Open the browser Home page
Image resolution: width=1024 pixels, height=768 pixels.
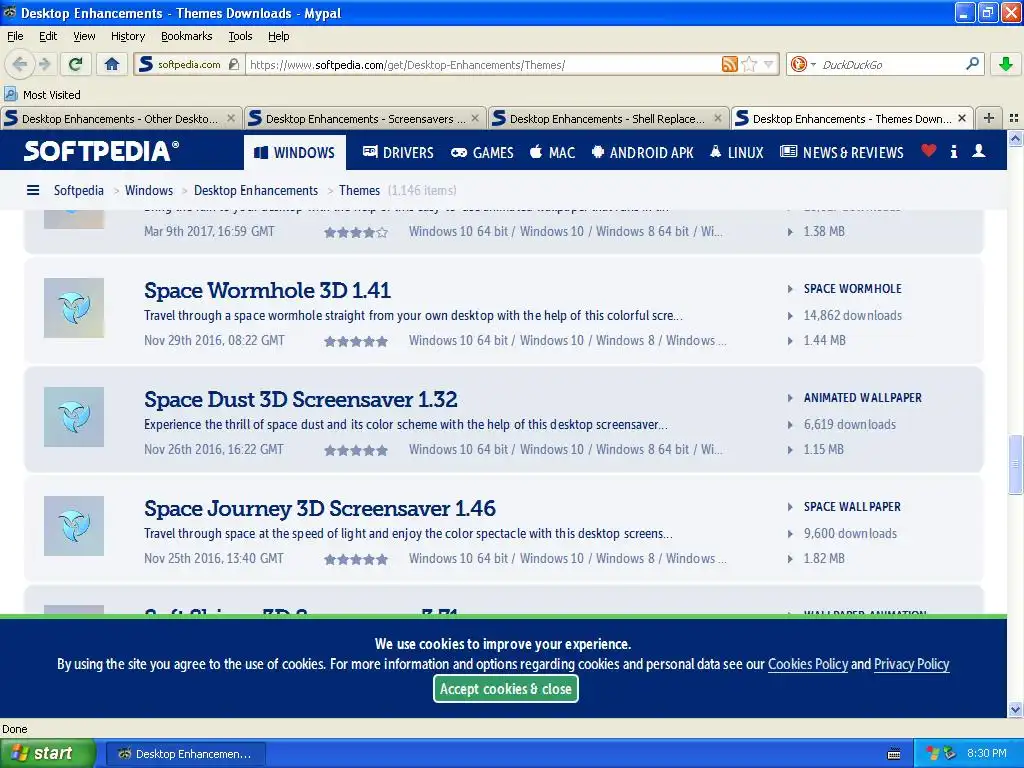pyautogui.click(x=112, y=64)
